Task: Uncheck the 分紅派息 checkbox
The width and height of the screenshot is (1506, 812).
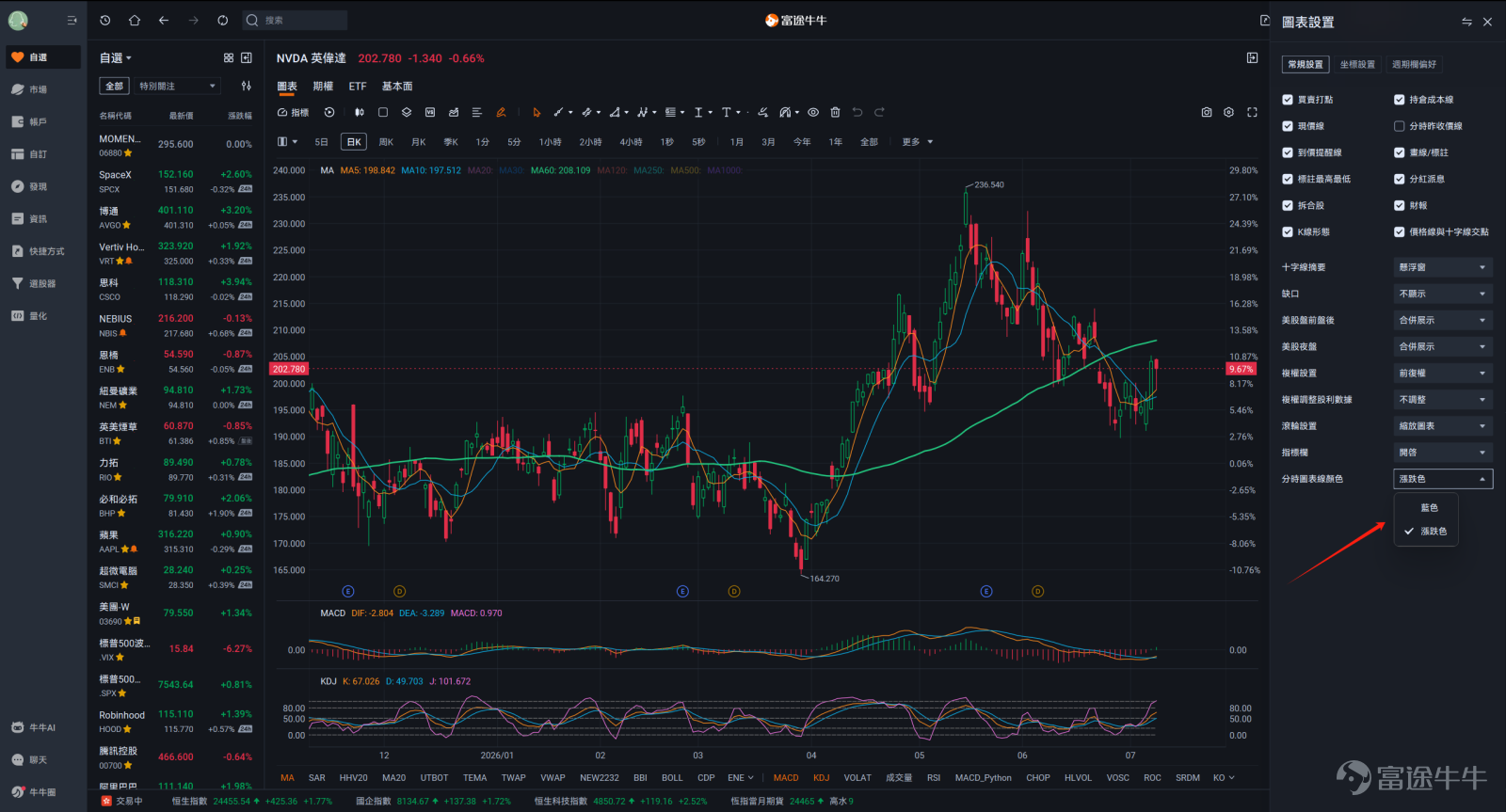Action: pos(1400,179)
